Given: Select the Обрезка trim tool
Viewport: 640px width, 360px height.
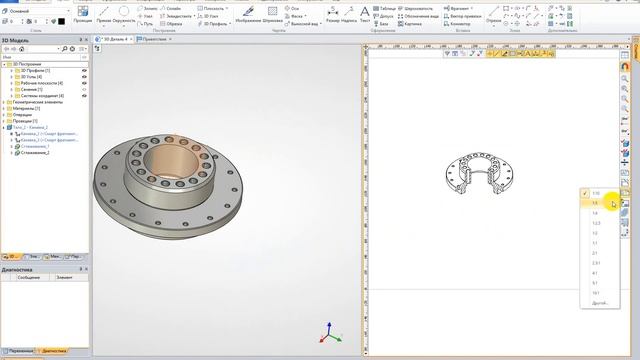Looking at the screenshot, I should [171, 24].
